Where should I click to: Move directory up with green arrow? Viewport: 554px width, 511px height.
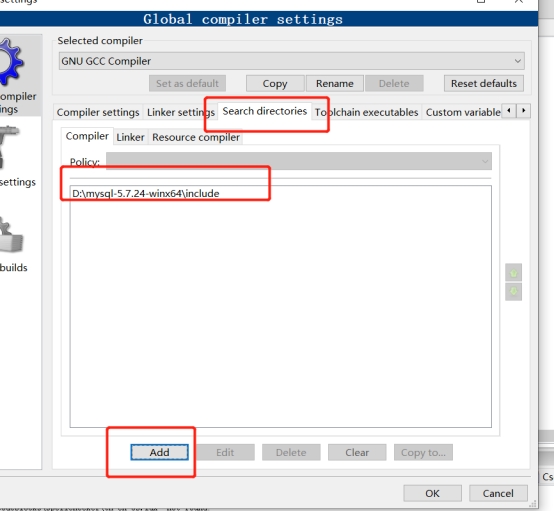(513, 272)
